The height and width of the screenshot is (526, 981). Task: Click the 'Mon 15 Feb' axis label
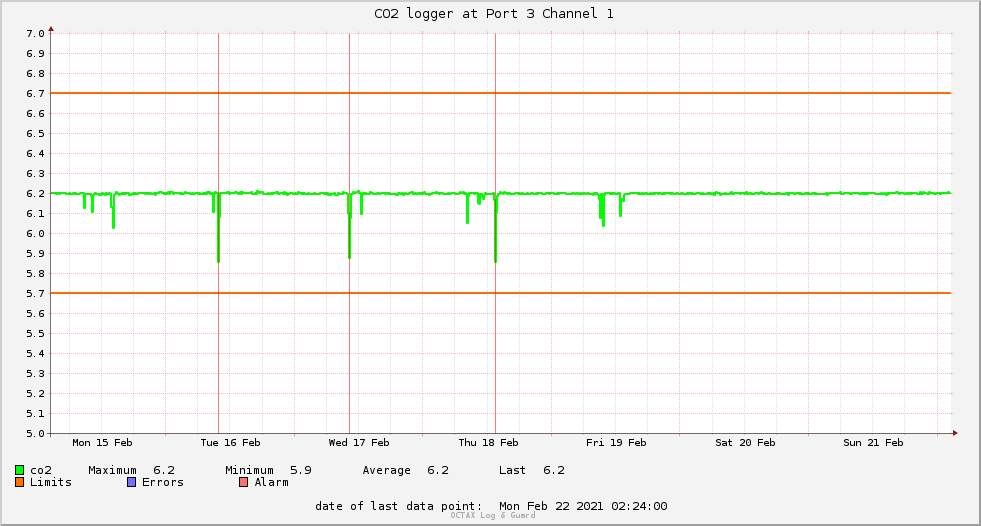click(102, 443)
